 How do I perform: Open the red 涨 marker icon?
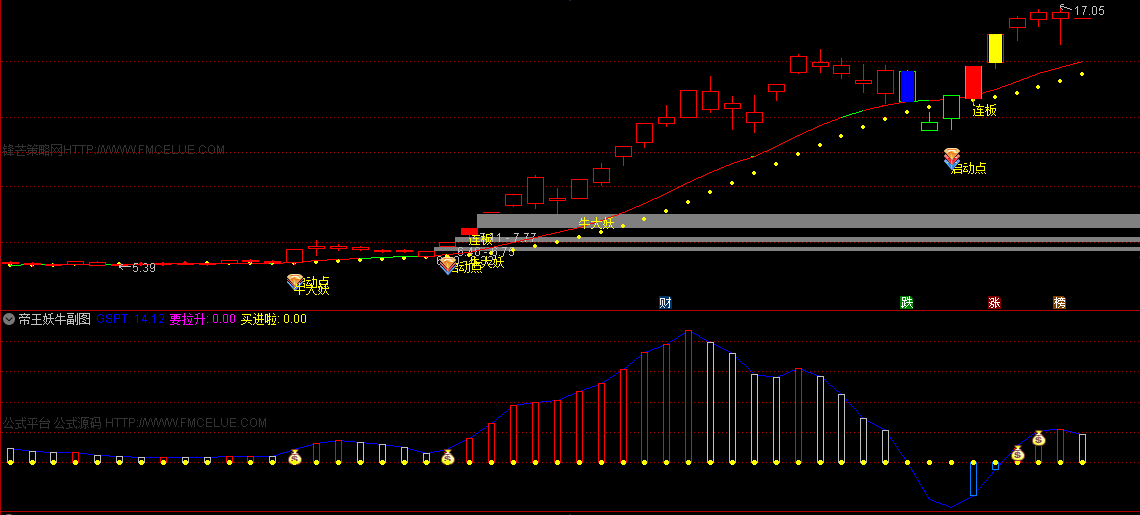pos(994,303)
